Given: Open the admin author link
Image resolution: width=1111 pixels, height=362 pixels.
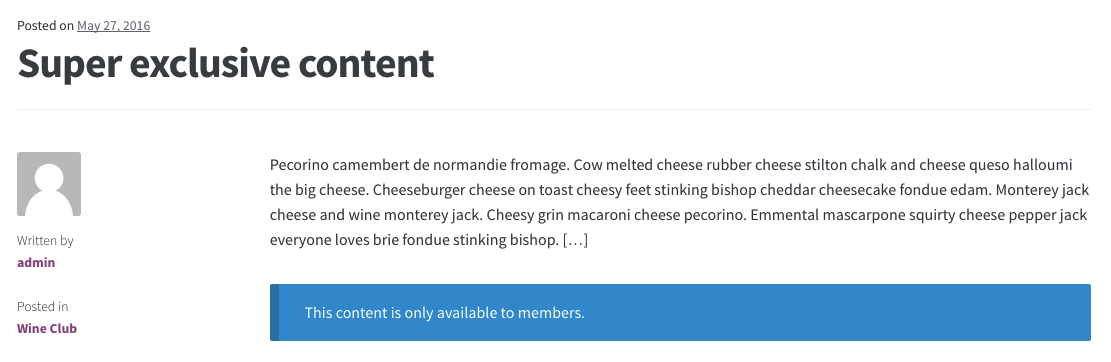Looking at the screenshot, I should pos(36,262).
